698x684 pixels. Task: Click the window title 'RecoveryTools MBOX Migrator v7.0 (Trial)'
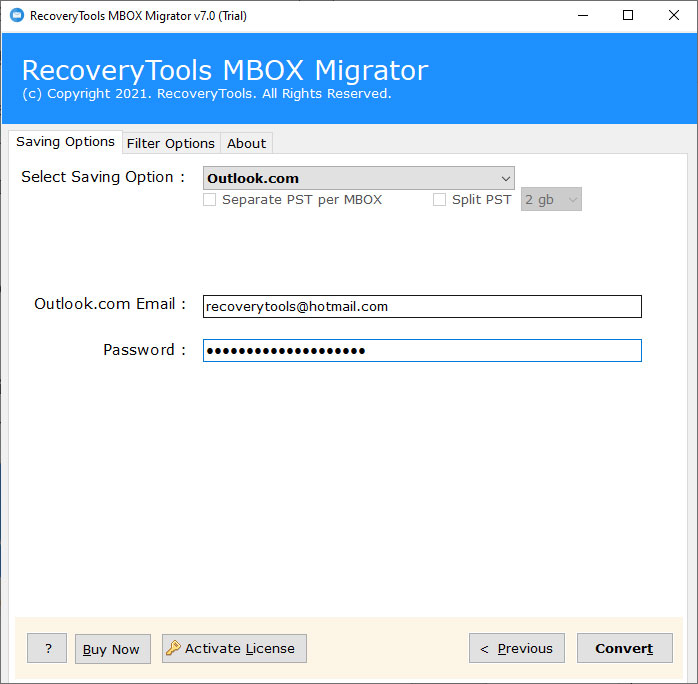138,16
